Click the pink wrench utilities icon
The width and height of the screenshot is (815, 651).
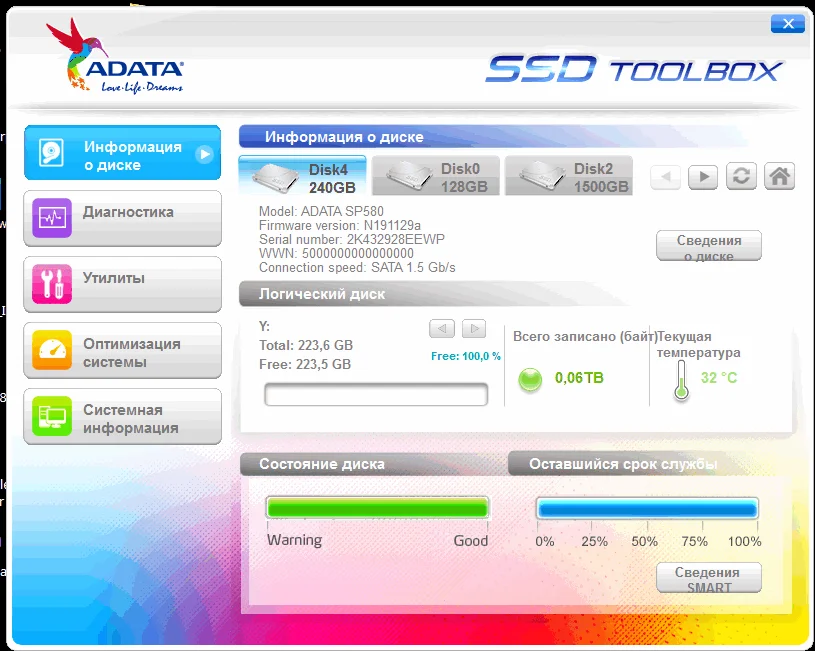(x=52, y=284)
